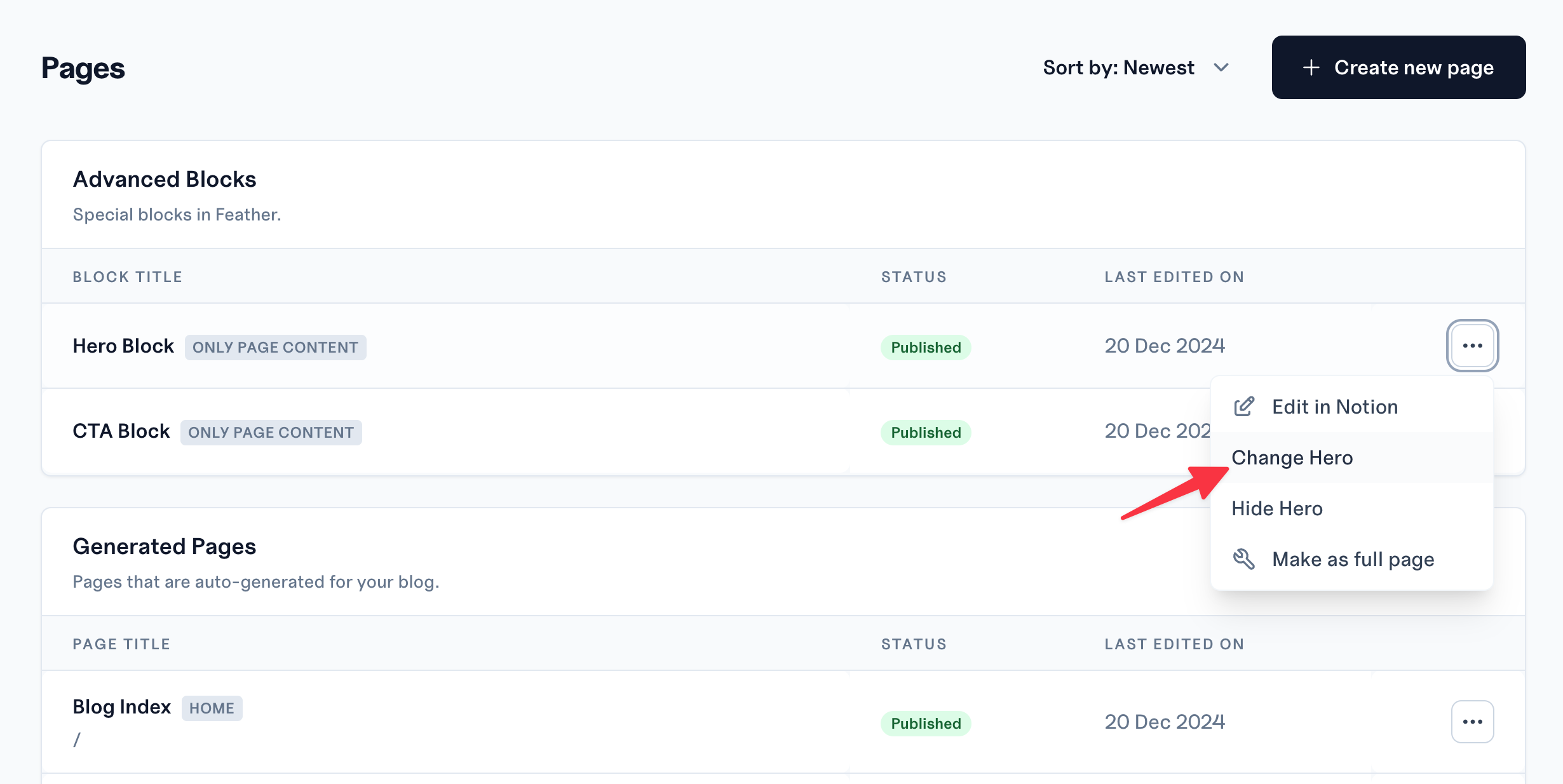This screenshot has width=1563, height=784.
Task: Click the CTA Block title
Action: [x=121, y=431]
